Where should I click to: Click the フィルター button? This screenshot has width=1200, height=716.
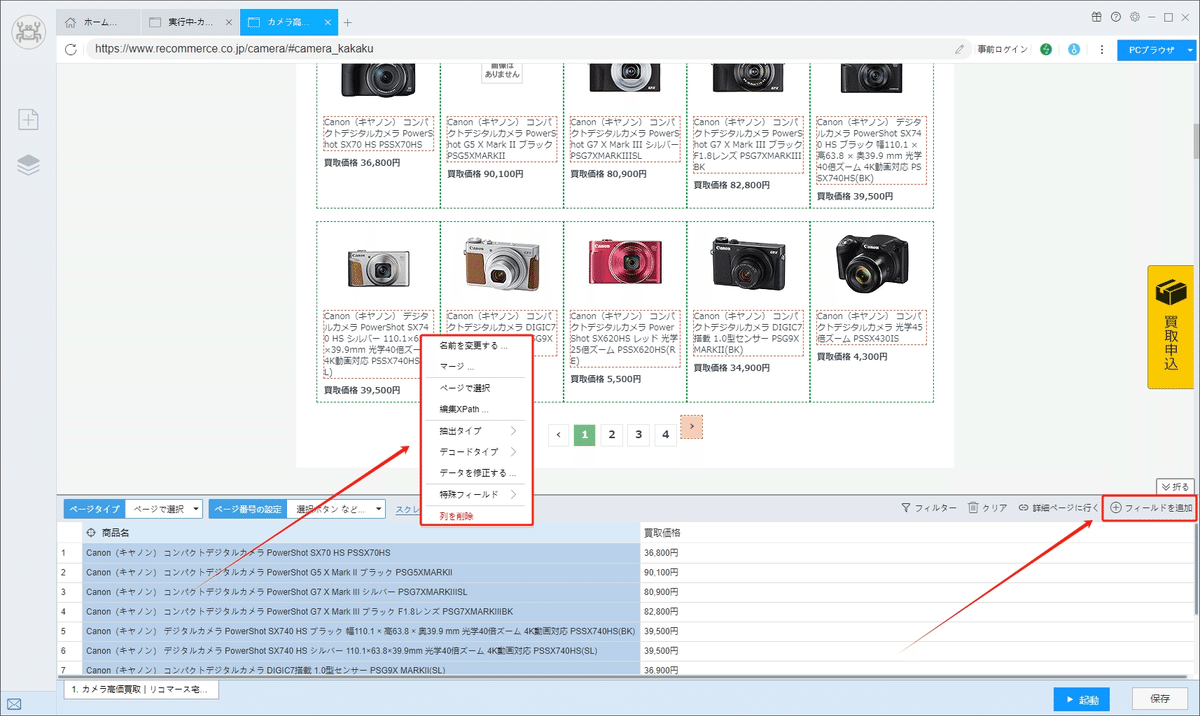click(928, 509)
